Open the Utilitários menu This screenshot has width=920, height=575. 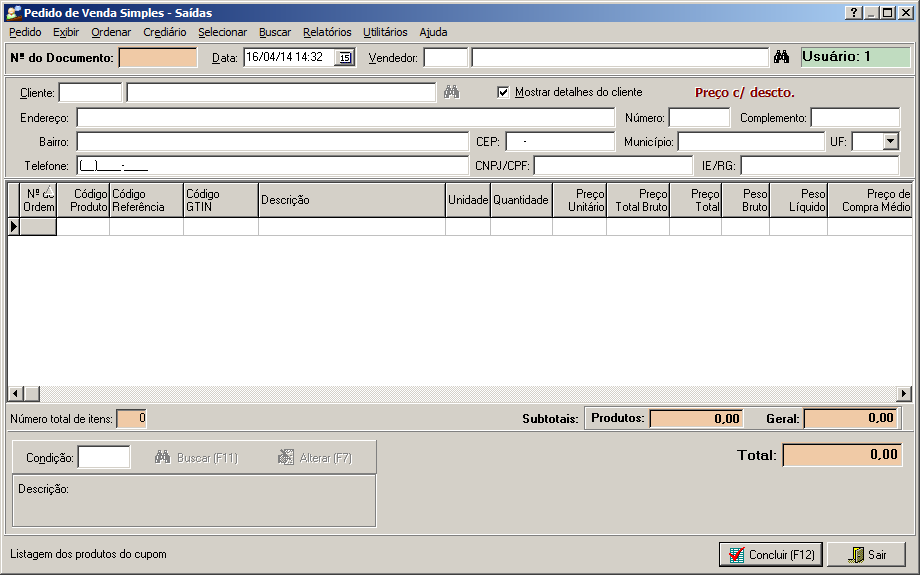point(385,32)
